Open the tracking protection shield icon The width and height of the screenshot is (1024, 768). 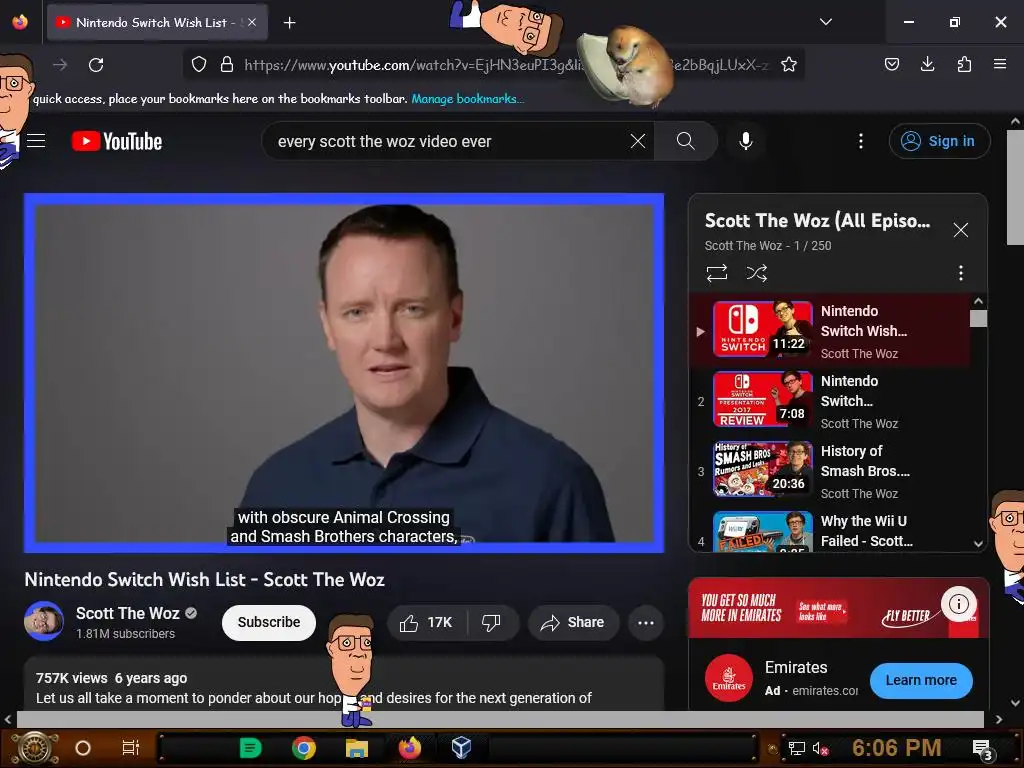199,64
